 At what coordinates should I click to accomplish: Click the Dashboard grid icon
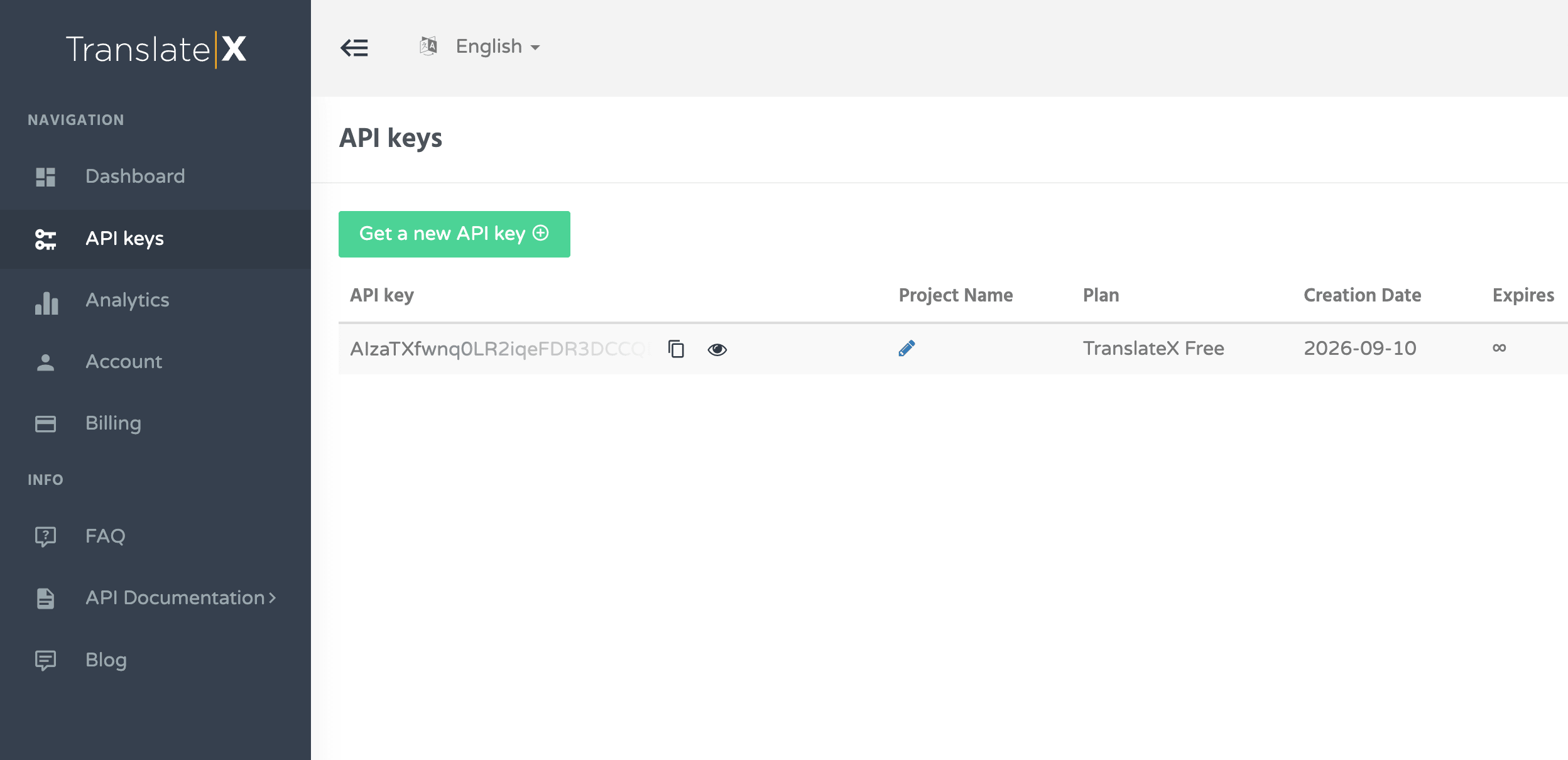pos(45,177)
